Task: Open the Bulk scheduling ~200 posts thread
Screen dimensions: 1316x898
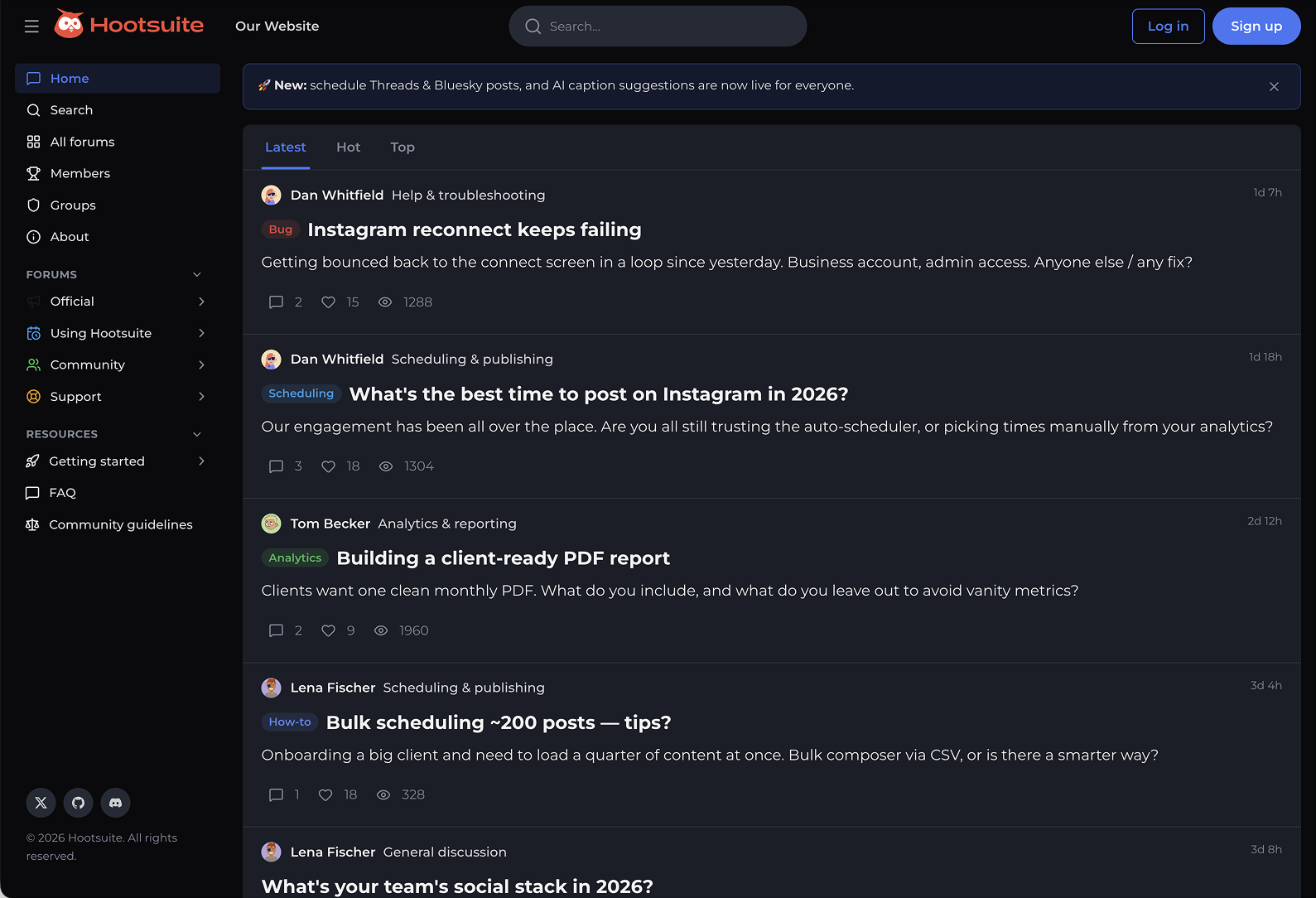Action: [499, 723]
